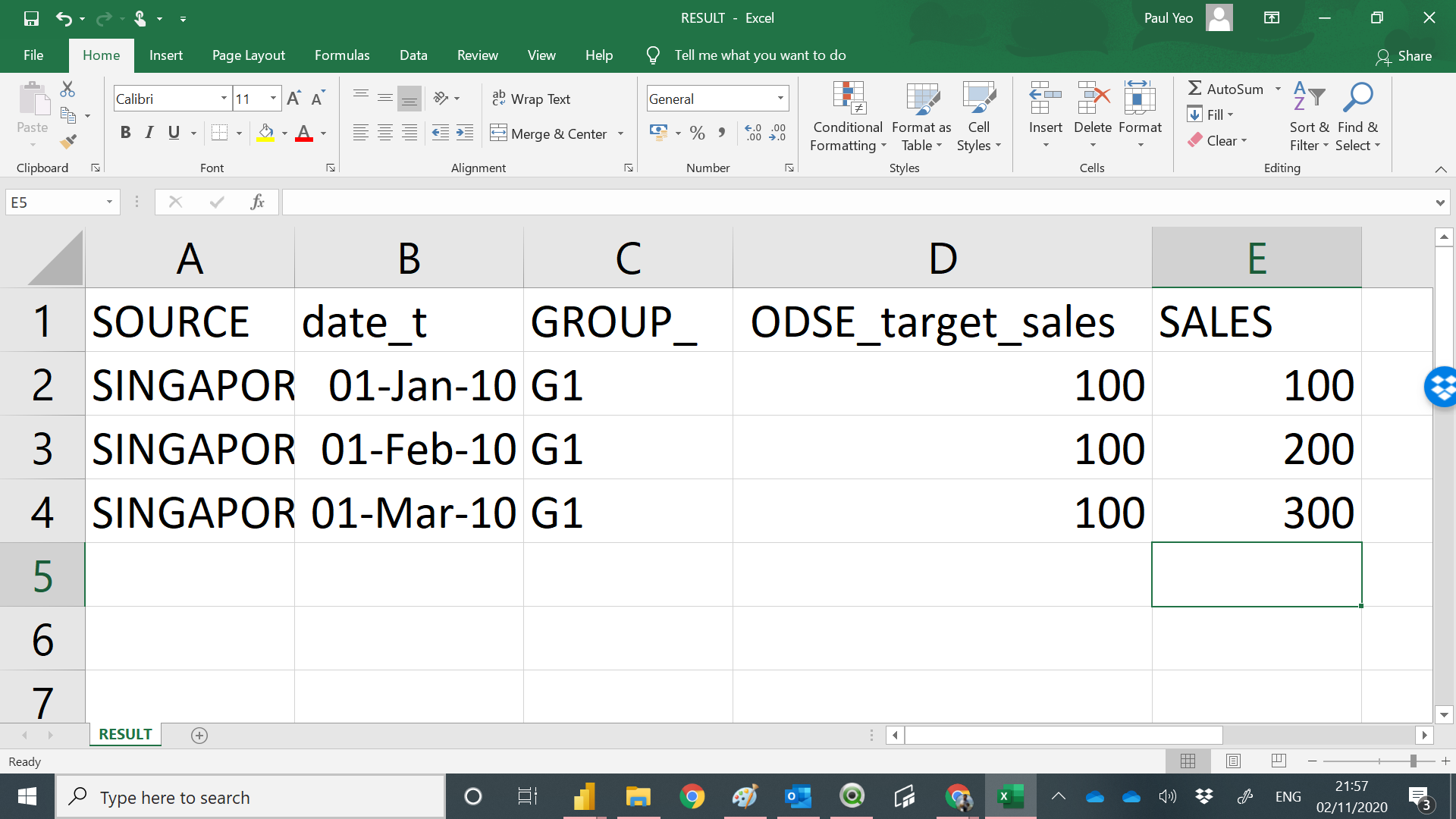Click the Insert Function fx icon

pos(257,202)
